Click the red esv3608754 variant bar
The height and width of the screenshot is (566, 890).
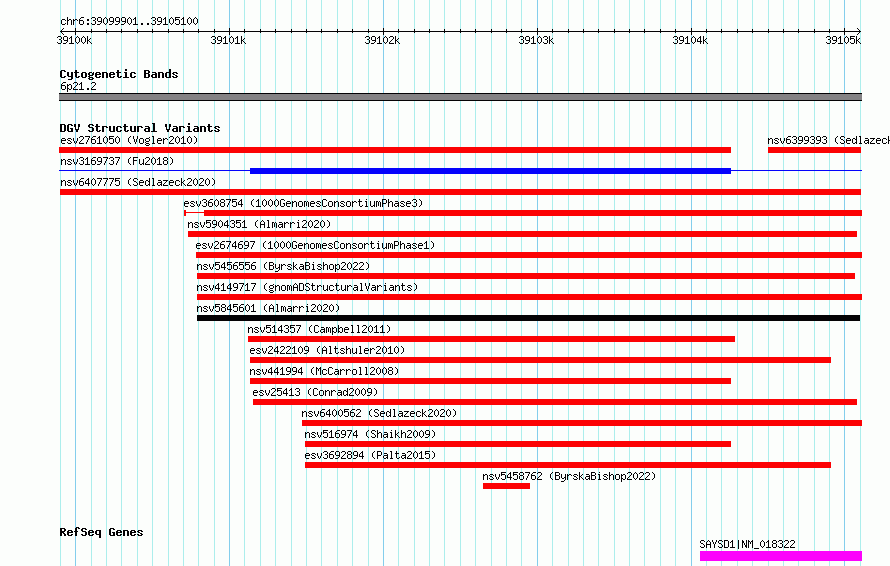523,213
